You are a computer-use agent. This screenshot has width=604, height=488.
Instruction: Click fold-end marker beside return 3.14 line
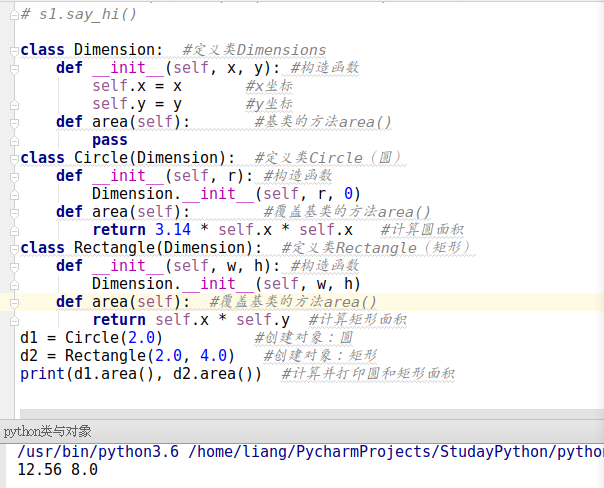(14, 231)
